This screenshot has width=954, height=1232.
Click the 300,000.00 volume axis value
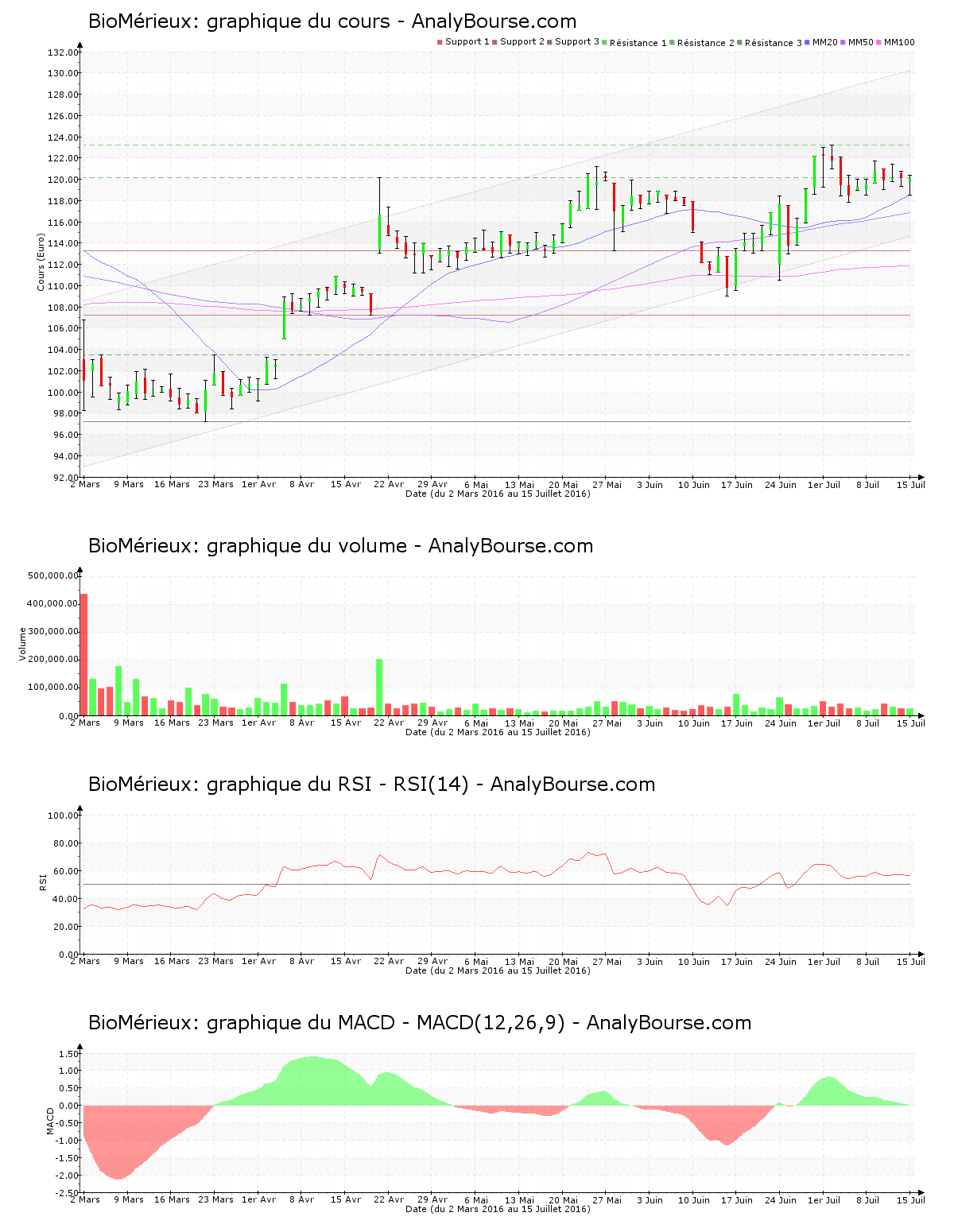click(x=52, y=631)
